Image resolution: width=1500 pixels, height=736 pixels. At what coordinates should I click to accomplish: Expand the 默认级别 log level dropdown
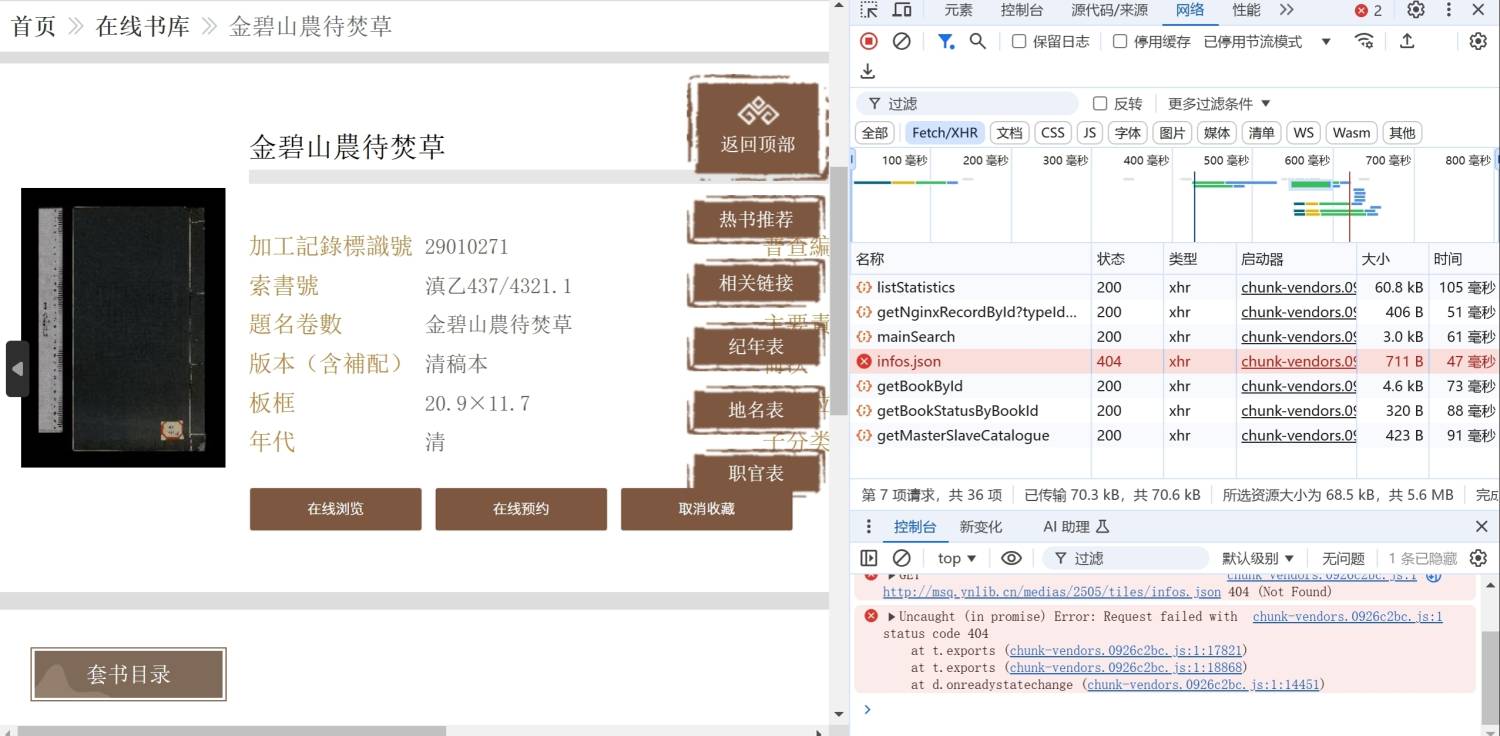[x=1258, y=558]
